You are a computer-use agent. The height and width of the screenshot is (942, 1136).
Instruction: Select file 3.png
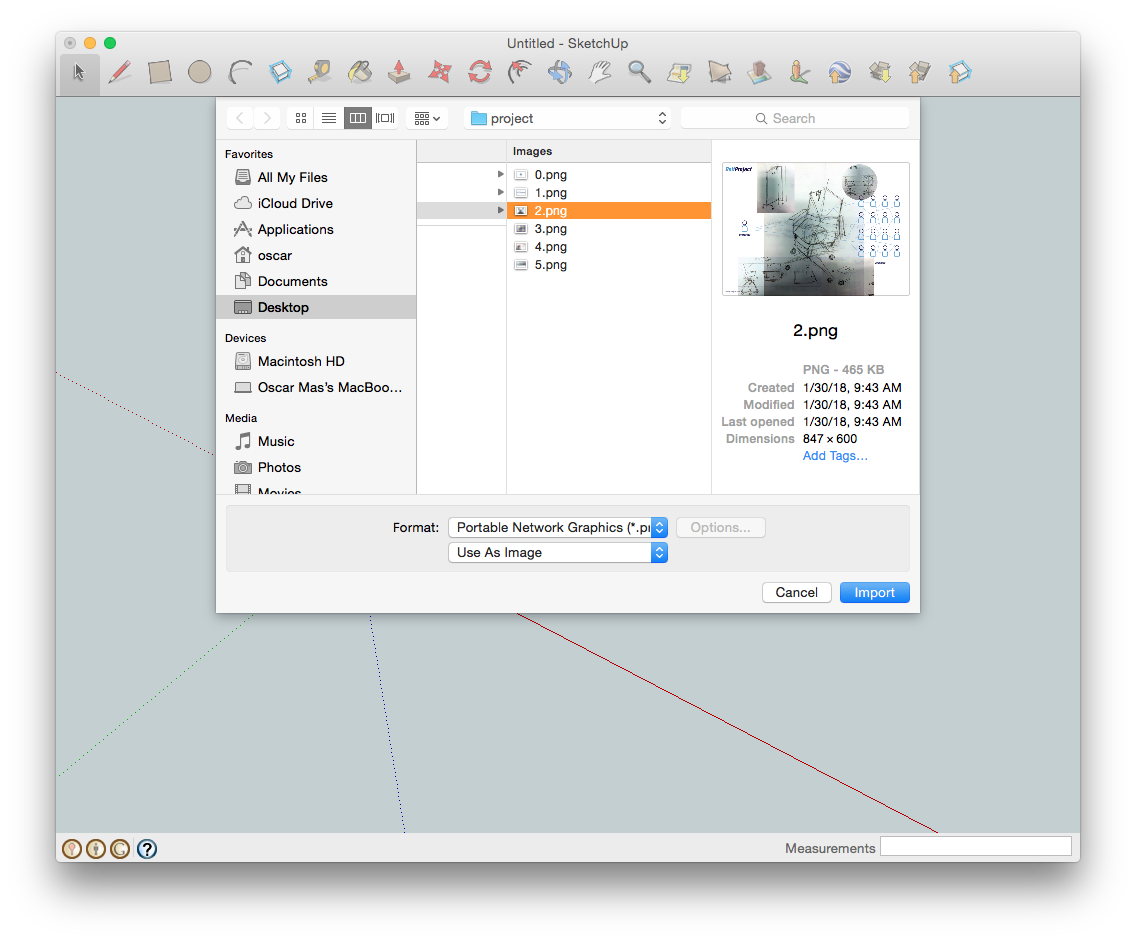point(609,229)
